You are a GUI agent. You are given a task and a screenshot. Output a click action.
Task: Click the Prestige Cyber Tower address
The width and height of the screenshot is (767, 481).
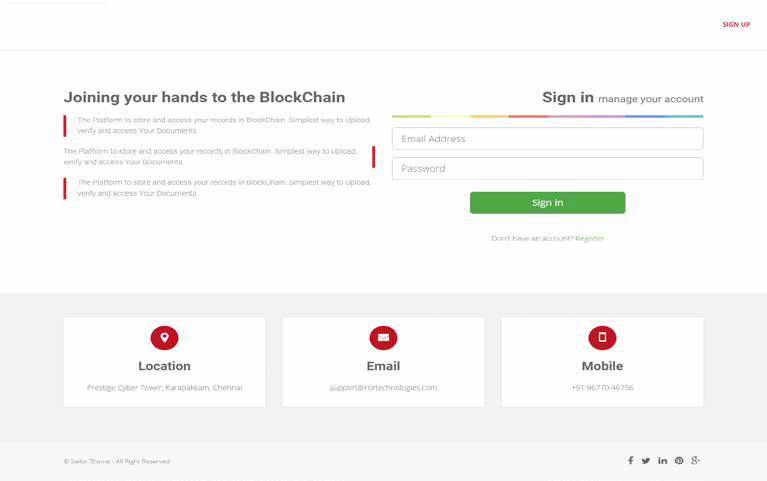tap(164, 388)
